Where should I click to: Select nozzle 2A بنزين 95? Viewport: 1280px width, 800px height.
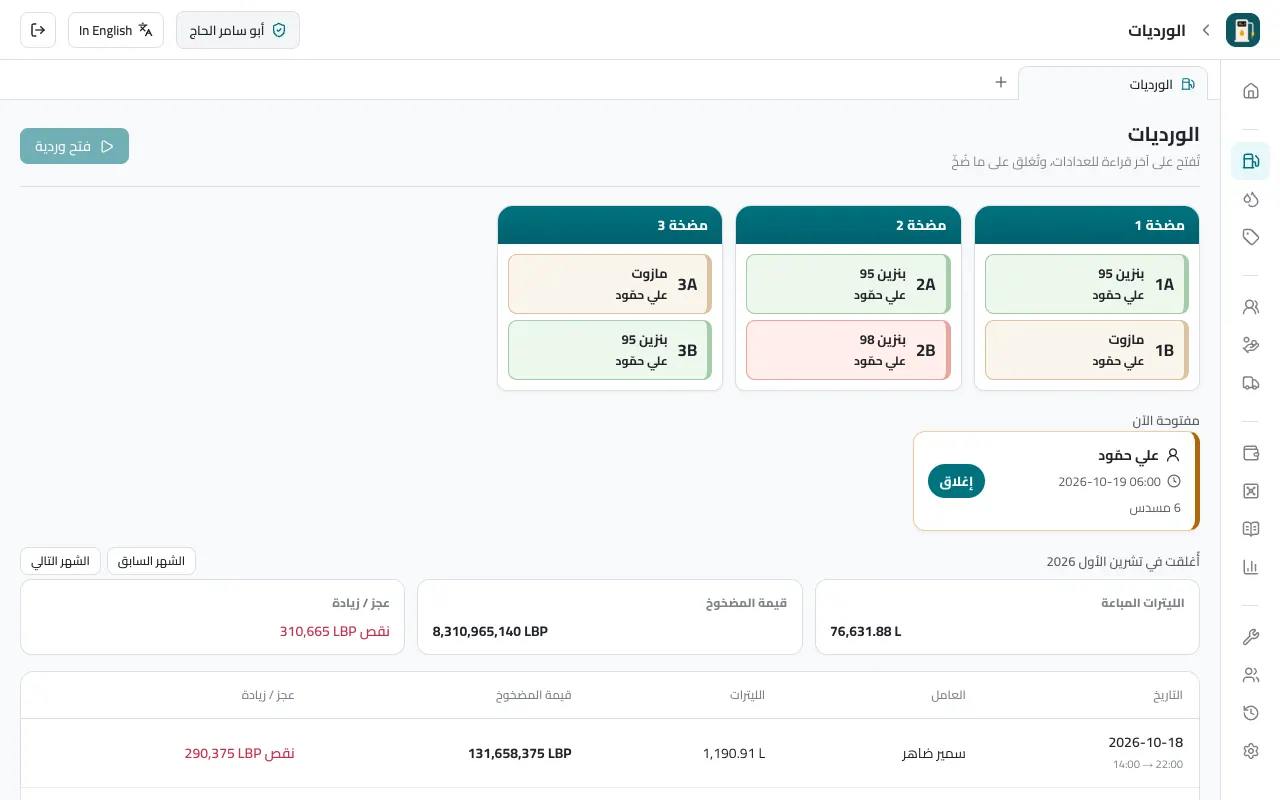click(848, 284)
